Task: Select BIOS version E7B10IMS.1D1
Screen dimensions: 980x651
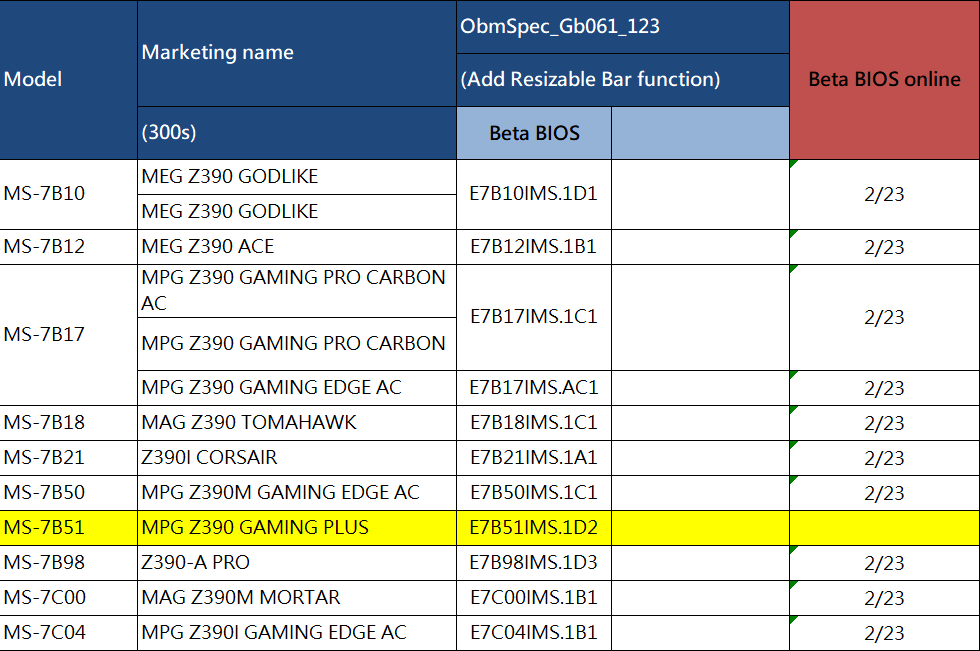Action: click(534, 194)
